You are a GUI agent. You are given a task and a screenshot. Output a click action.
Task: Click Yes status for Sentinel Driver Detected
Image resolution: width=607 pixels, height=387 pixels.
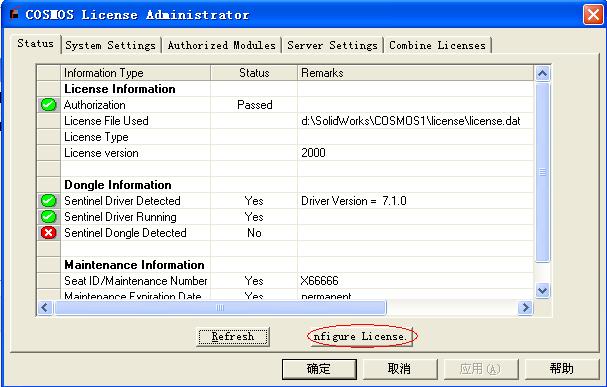click(x=254, y=201)
